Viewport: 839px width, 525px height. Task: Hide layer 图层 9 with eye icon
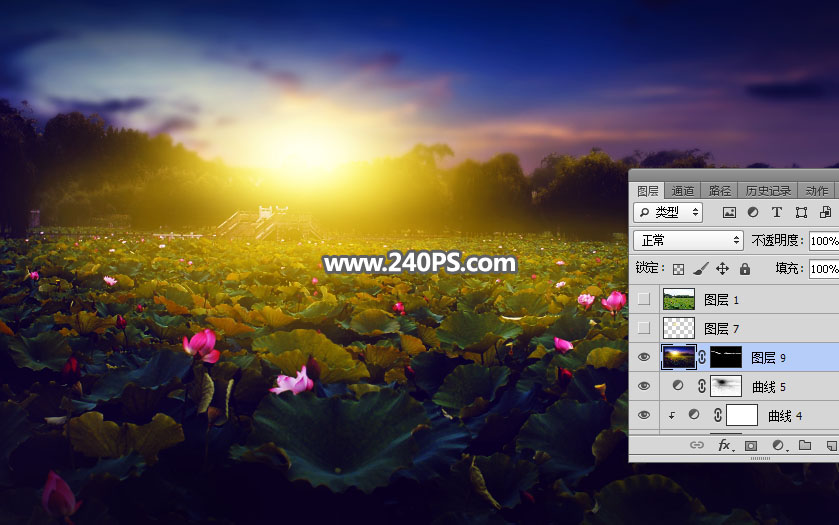[644, 357]
